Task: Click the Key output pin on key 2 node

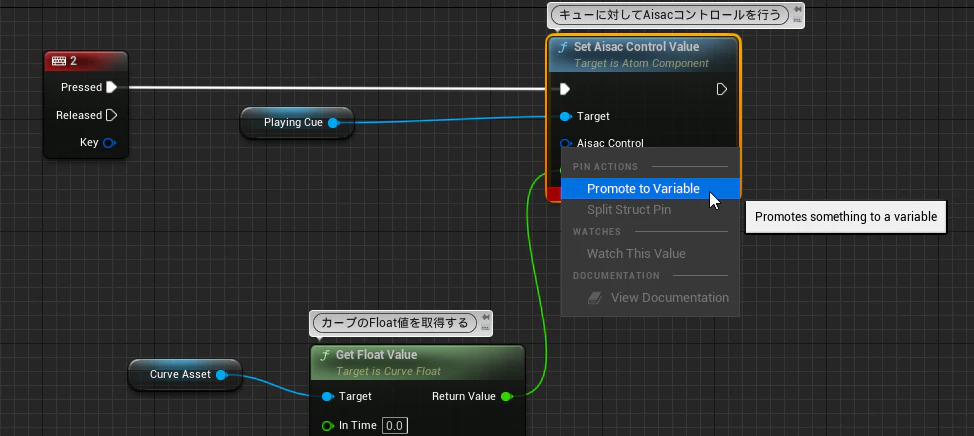Action: tap(109, 143)
